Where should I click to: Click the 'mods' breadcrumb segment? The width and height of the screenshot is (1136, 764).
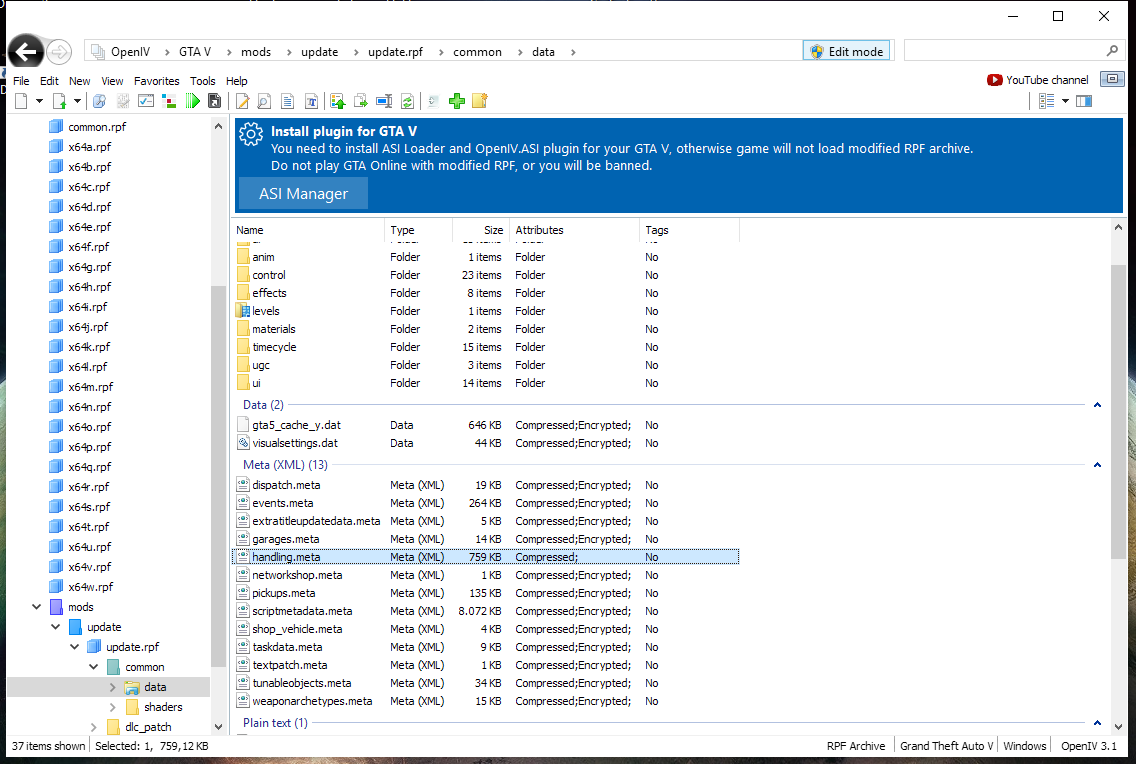tap(256, 52)
